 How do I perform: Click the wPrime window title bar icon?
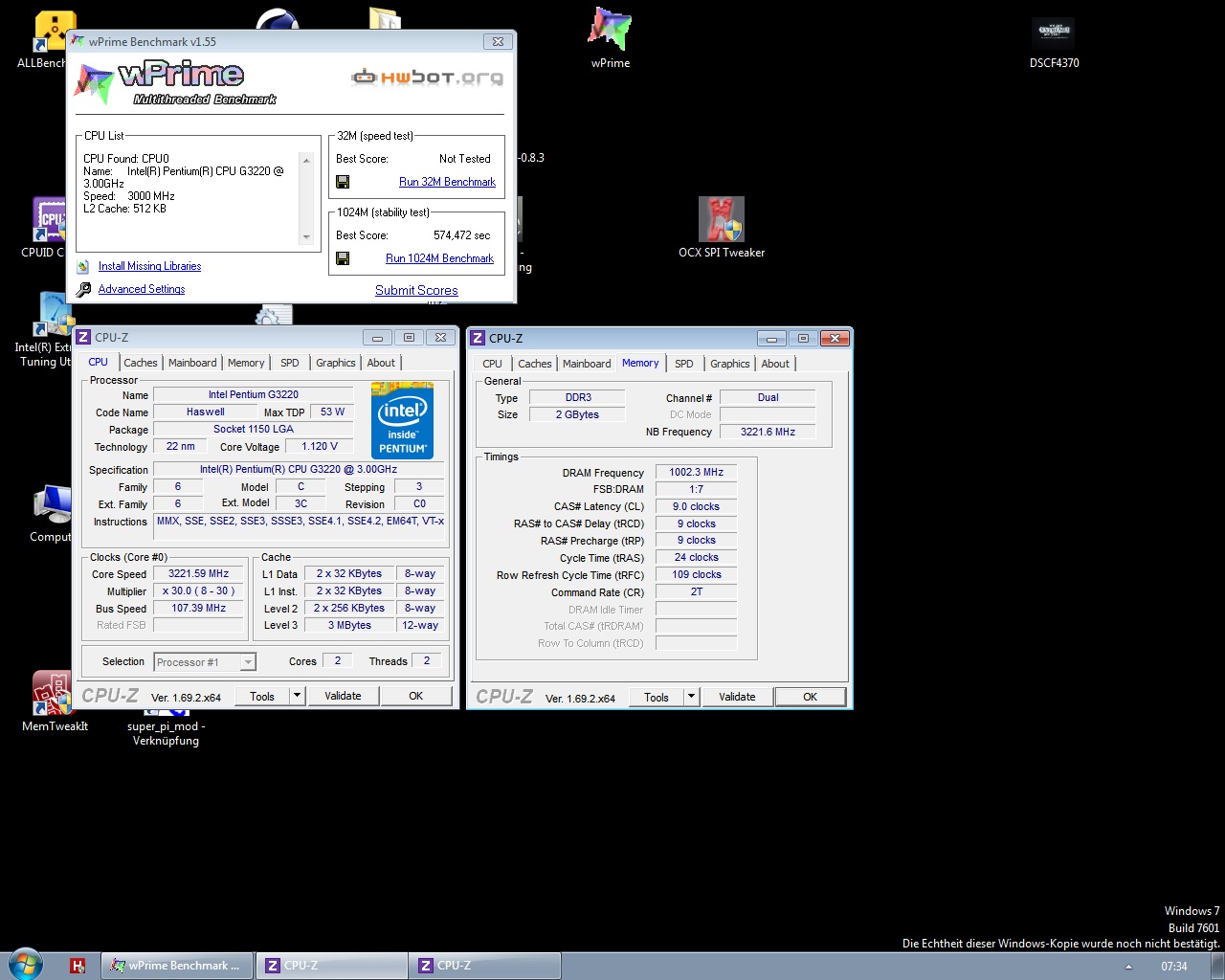click(78, 41)
